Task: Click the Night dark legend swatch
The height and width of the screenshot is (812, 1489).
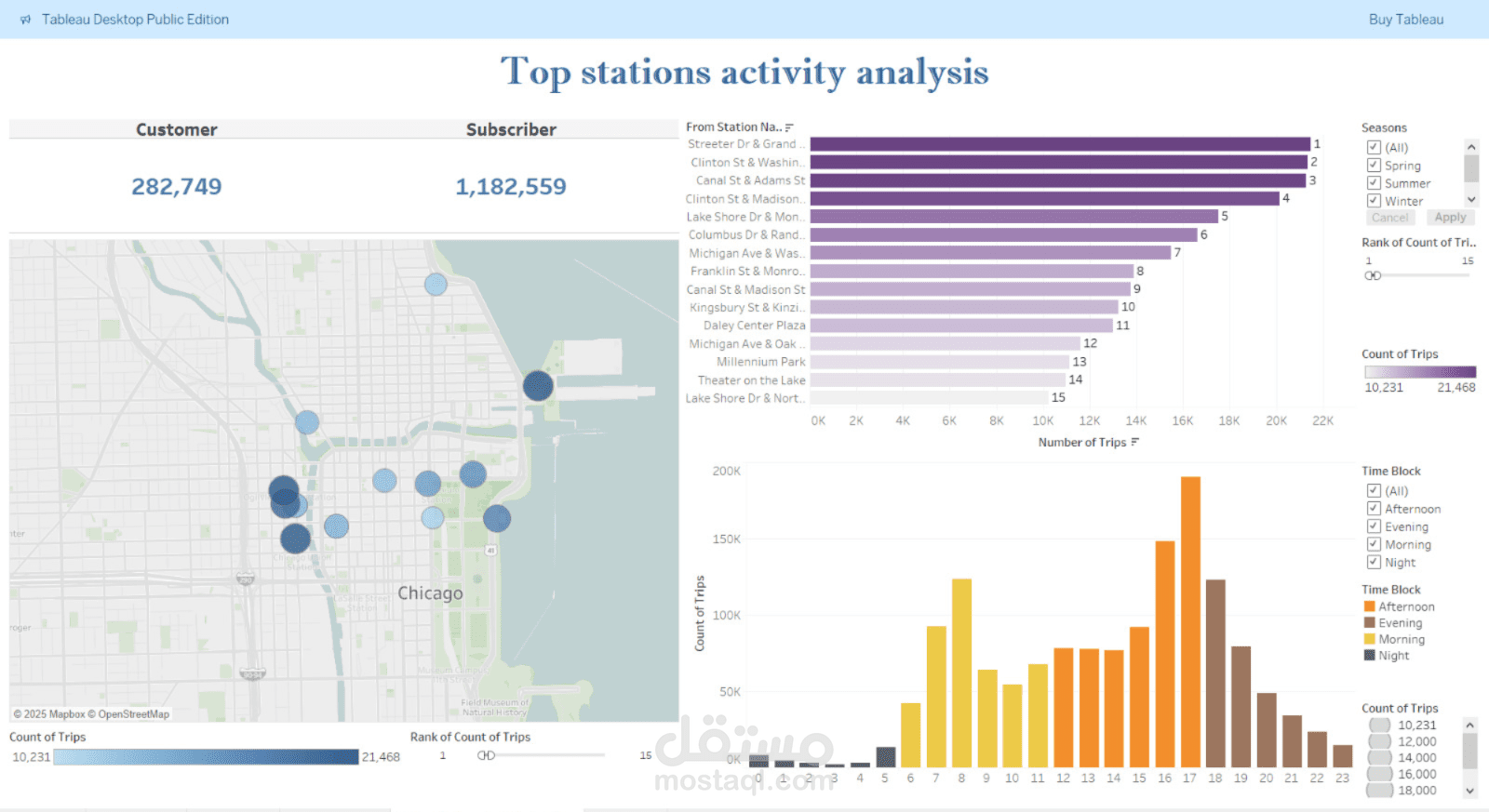Action: (x=1370, y=656)
